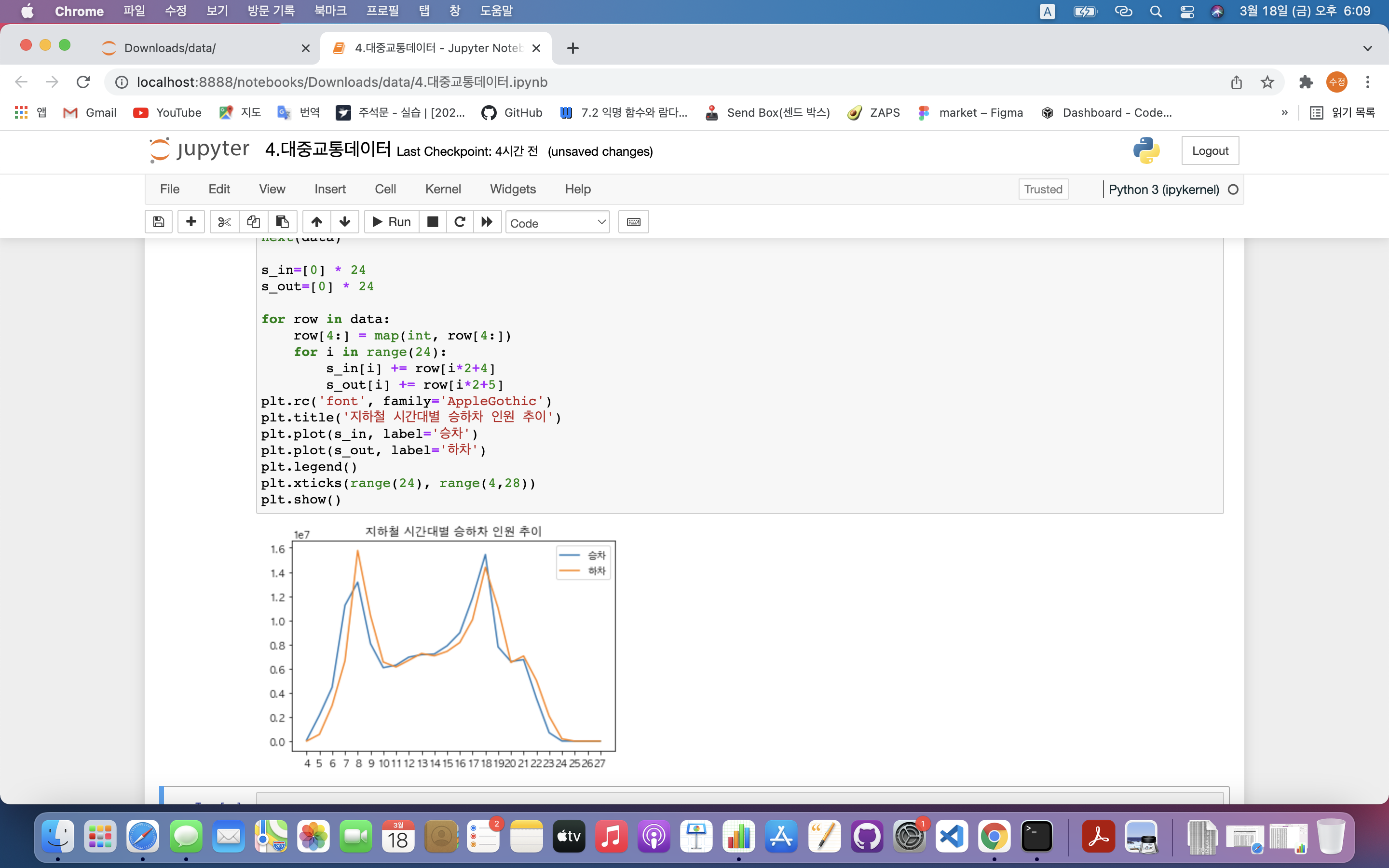The width and height of the screenshot is (1389, 868).
Task: Interrupt the kernel with the stop icon
Action: coord(433,222)
